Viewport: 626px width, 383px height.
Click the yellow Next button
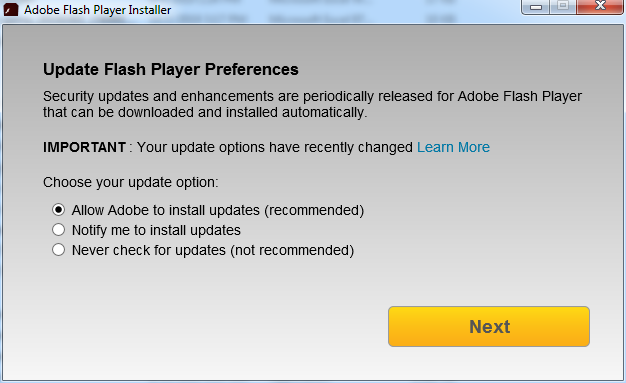(489, 326)
